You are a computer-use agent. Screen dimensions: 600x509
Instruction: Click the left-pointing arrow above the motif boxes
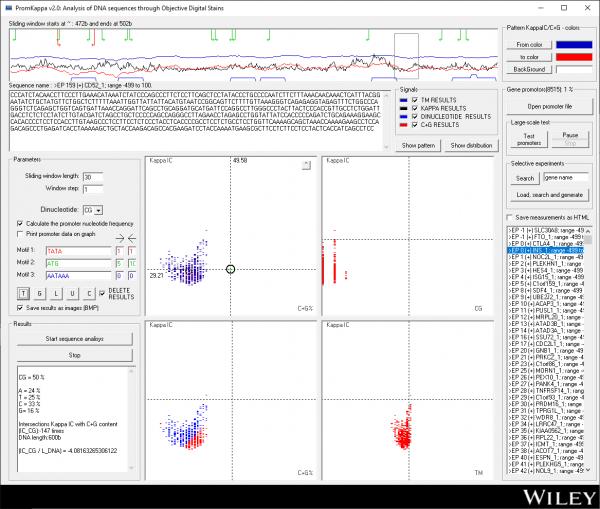(132, 239)
